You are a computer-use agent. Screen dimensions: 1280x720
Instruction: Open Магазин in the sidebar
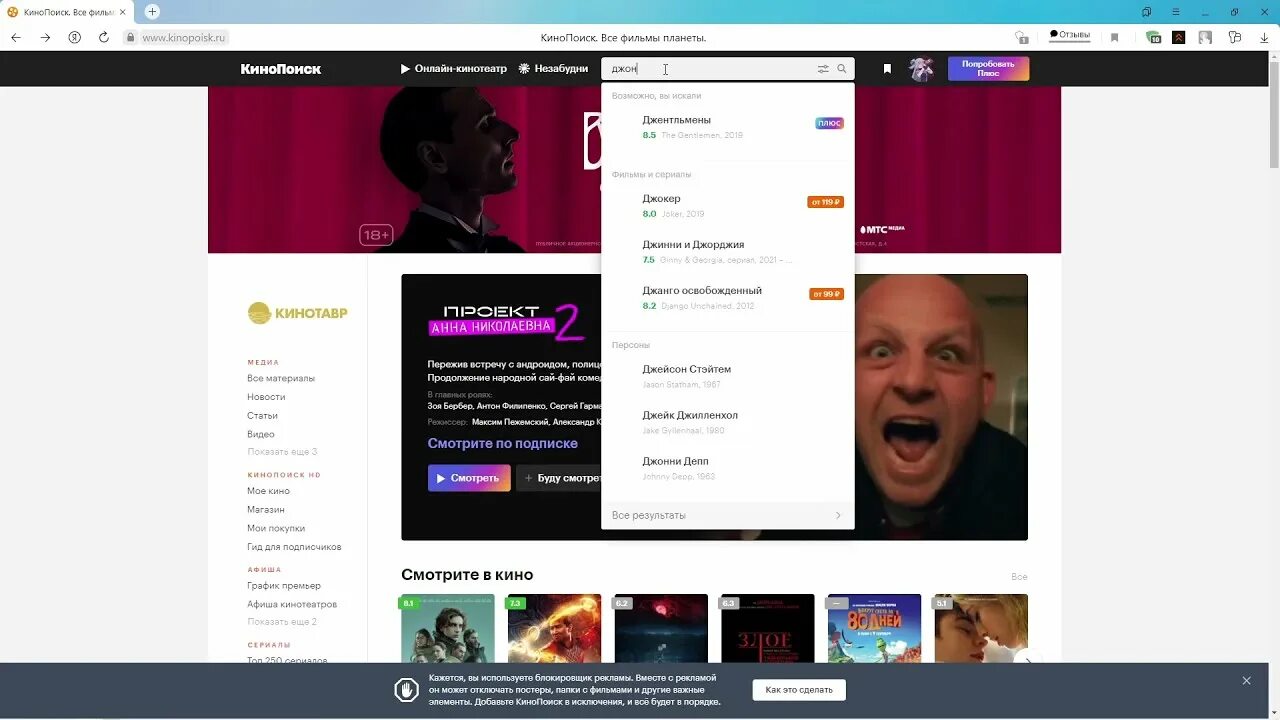266,510
